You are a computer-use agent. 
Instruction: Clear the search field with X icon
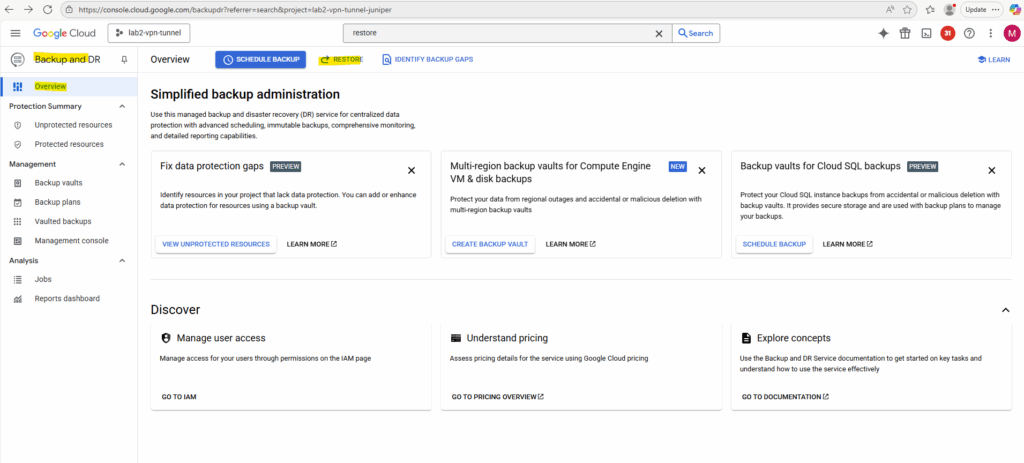pos(658,33)
